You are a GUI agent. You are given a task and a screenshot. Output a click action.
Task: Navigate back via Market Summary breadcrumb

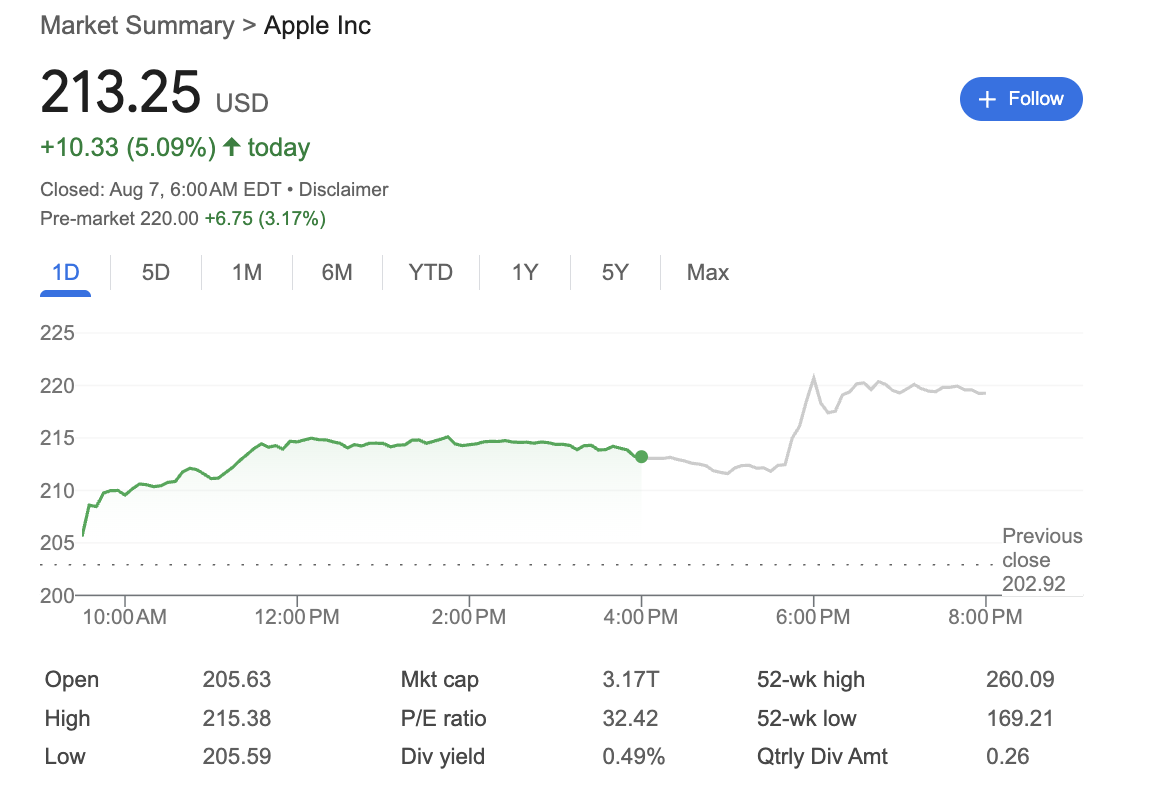(x=138, y=26)
